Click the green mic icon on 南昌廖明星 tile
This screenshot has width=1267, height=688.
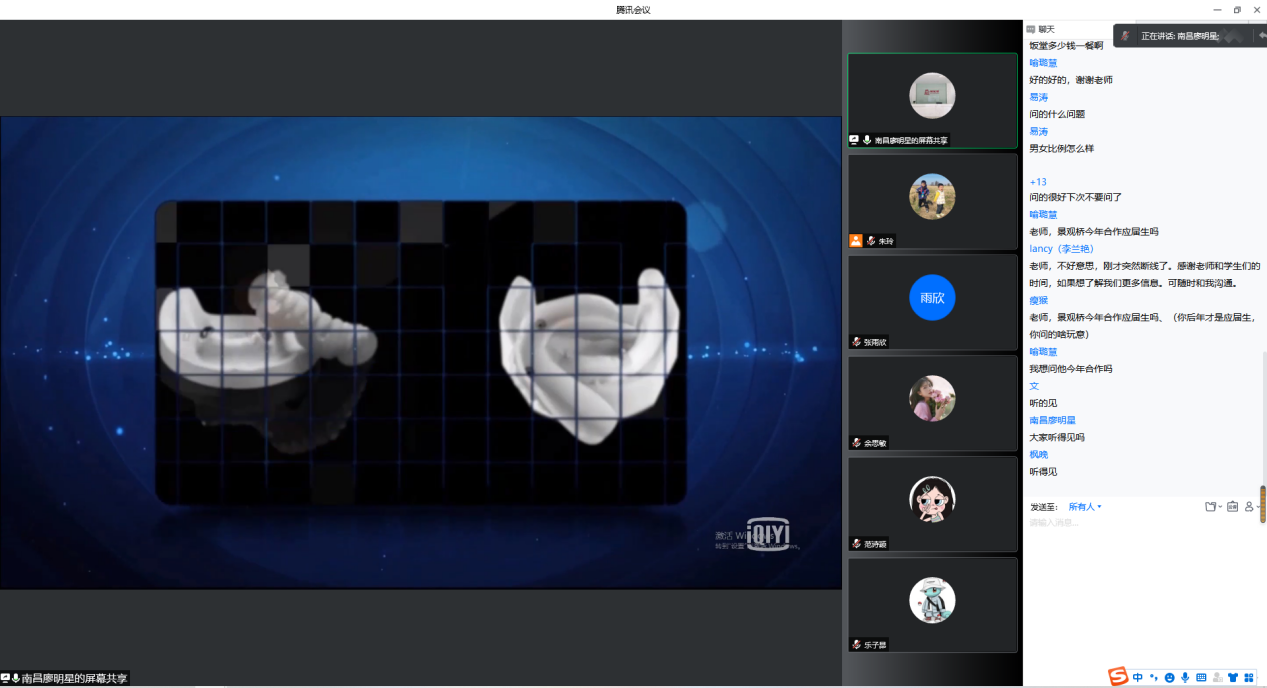[x=867, y=141]
